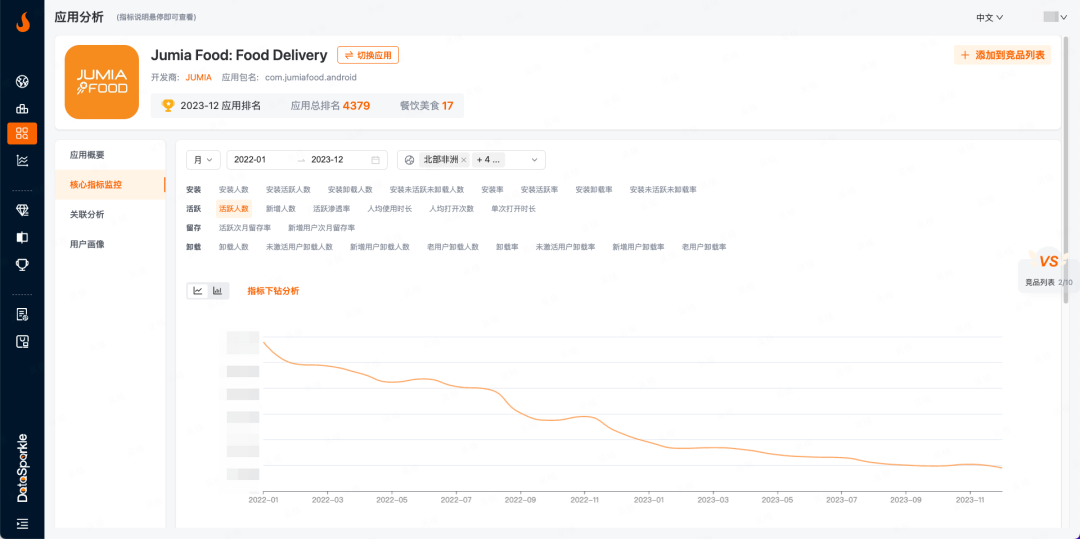Open the dashboard layout sidebar icon

pyautogui.click(x=22, y=341)
